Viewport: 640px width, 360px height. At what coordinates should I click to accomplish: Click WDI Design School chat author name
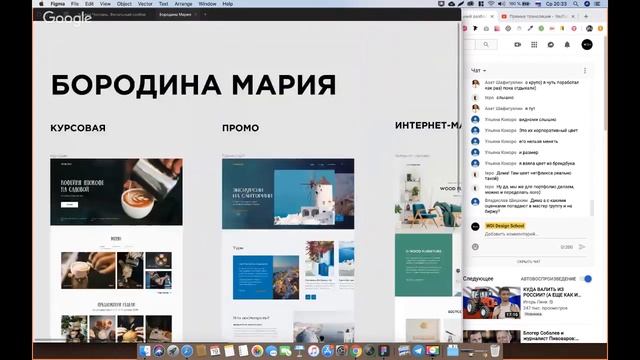[505, 226]
